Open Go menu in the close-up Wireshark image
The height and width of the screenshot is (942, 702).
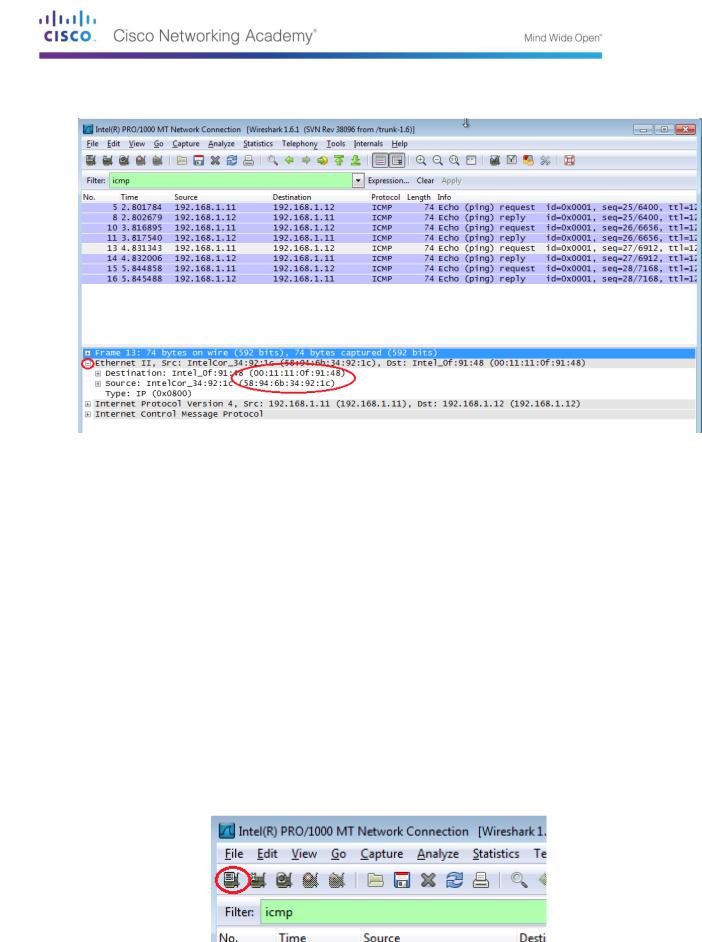coord(339,854)
